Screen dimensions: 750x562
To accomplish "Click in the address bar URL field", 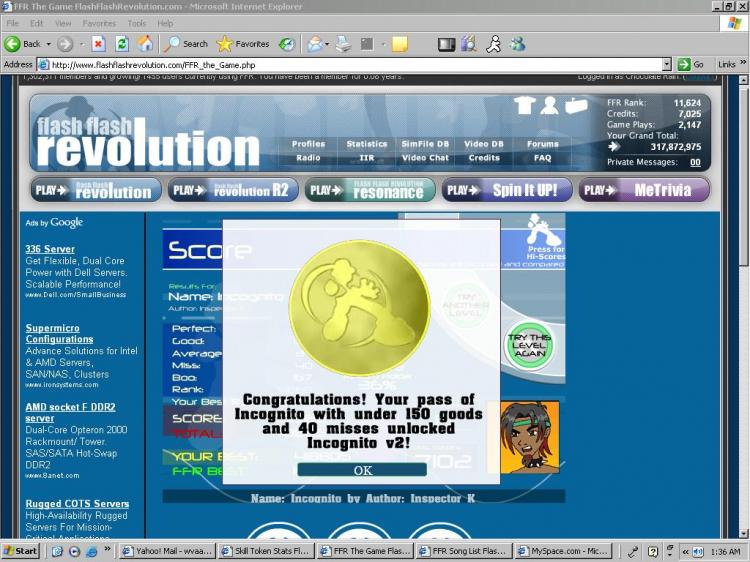I will [354, 65].
